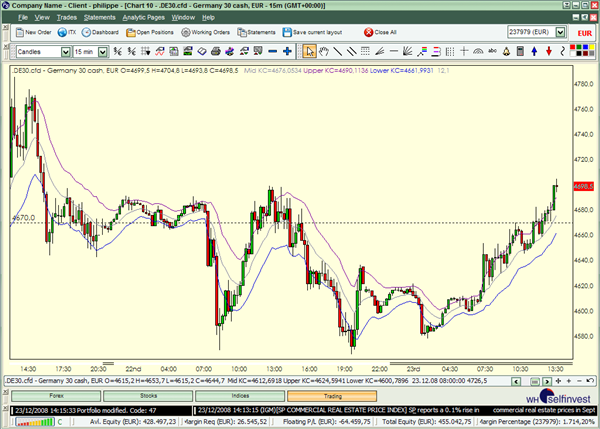Select the arcs drawing tool
Screen dimensions: 600x429
coord(478,51)
